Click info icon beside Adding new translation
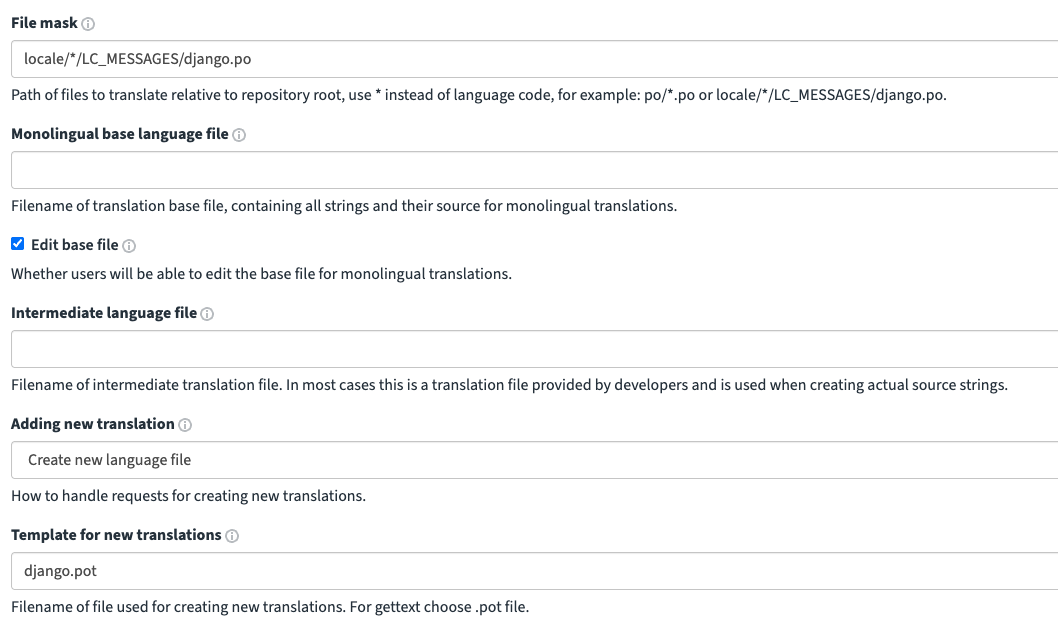 (185, 425)
